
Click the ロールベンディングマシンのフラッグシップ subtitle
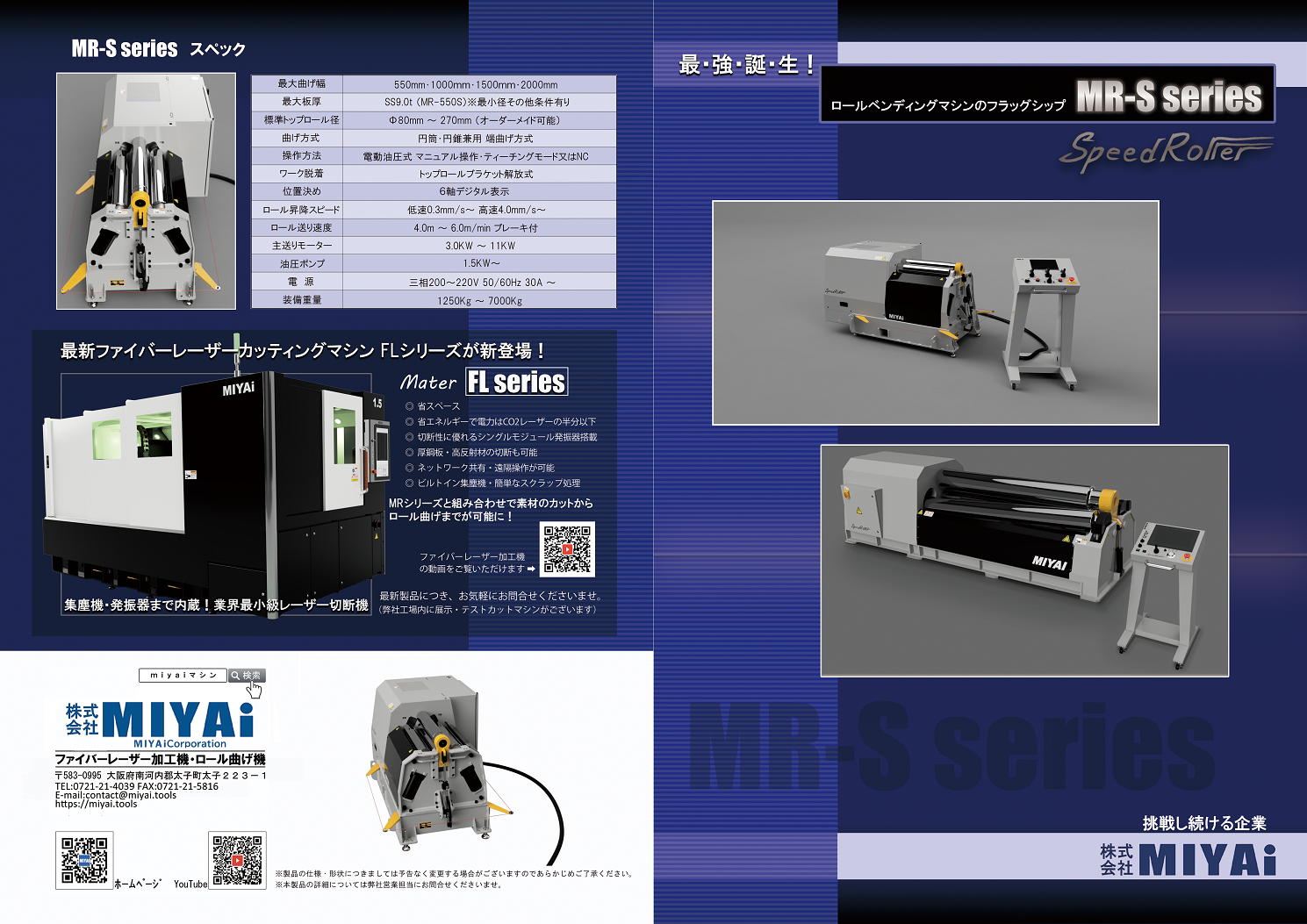click(x=947, y=105)
